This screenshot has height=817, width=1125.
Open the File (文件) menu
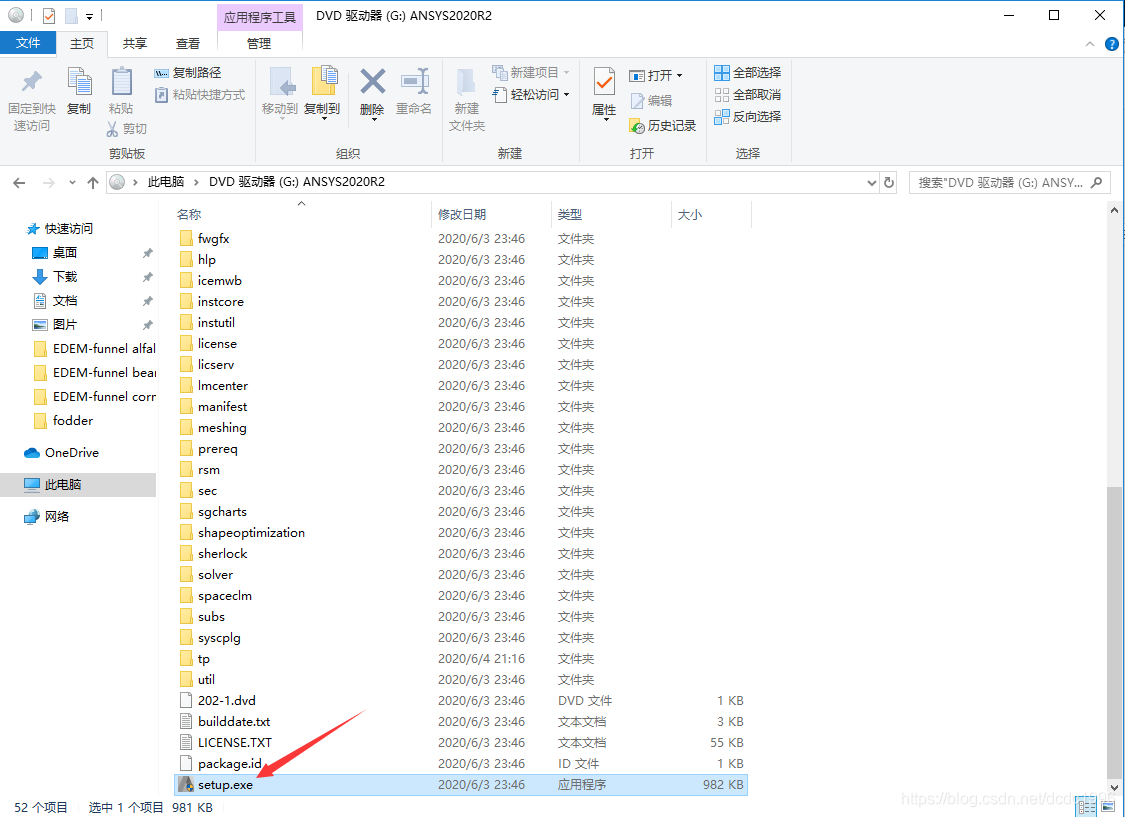coord(28,43)
